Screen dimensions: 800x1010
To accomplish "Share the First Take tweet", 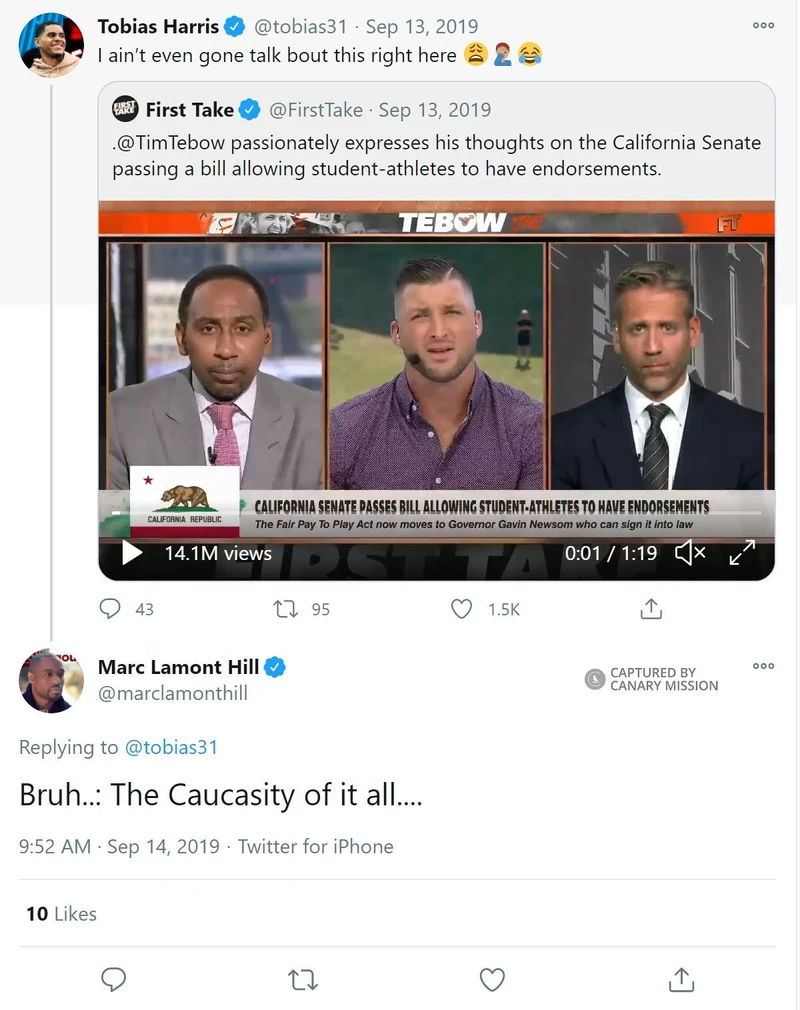I will 650,608.
